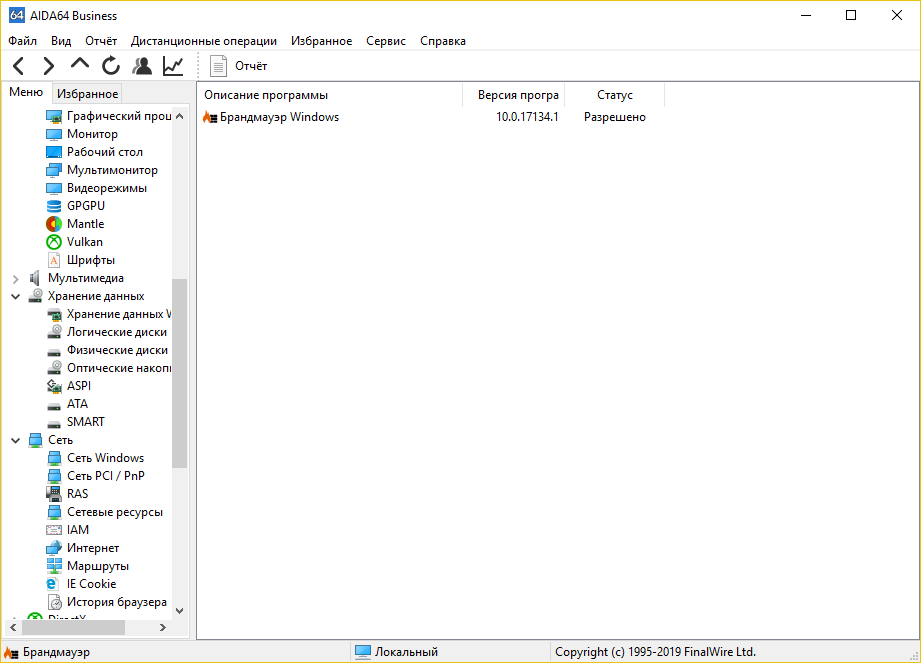Open the Сервис menu
The width and height of the screenshot is (921, 663).
(x=386, y=41)
